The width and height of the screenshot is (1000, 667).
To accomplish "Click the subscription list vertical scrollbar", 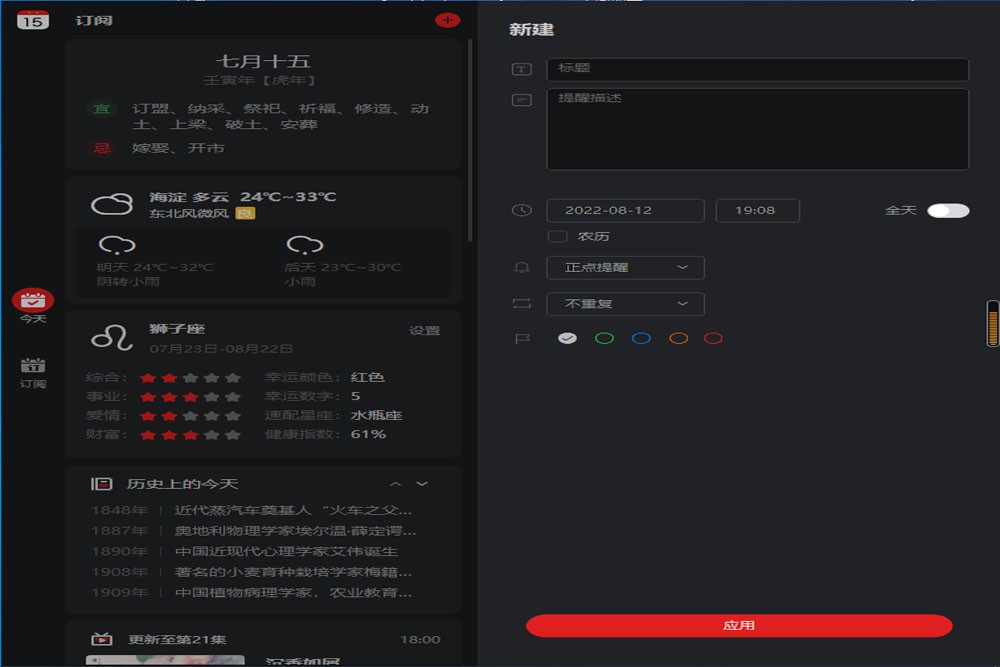I will [x=471, y=140].
